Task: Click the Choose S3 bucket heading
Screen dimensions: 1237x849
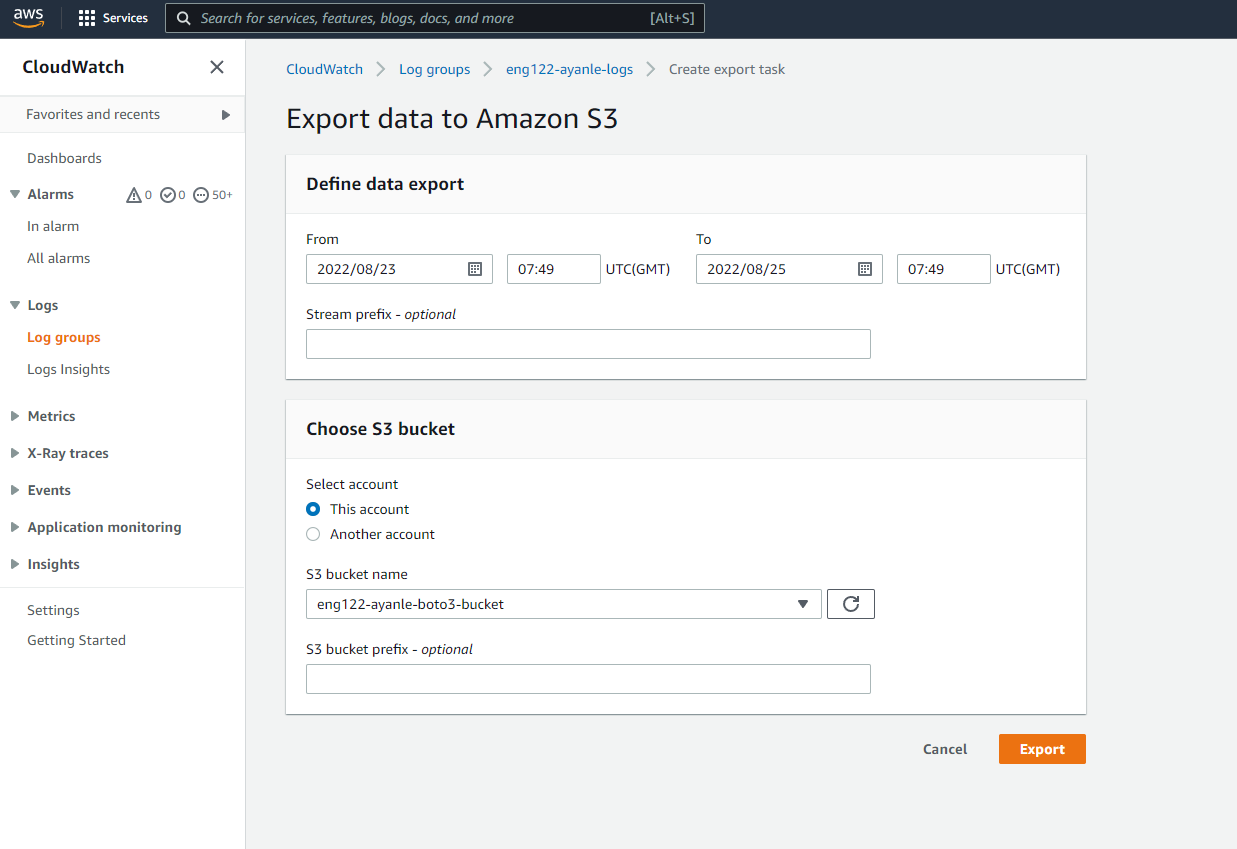Action: (x=380, y=429)
